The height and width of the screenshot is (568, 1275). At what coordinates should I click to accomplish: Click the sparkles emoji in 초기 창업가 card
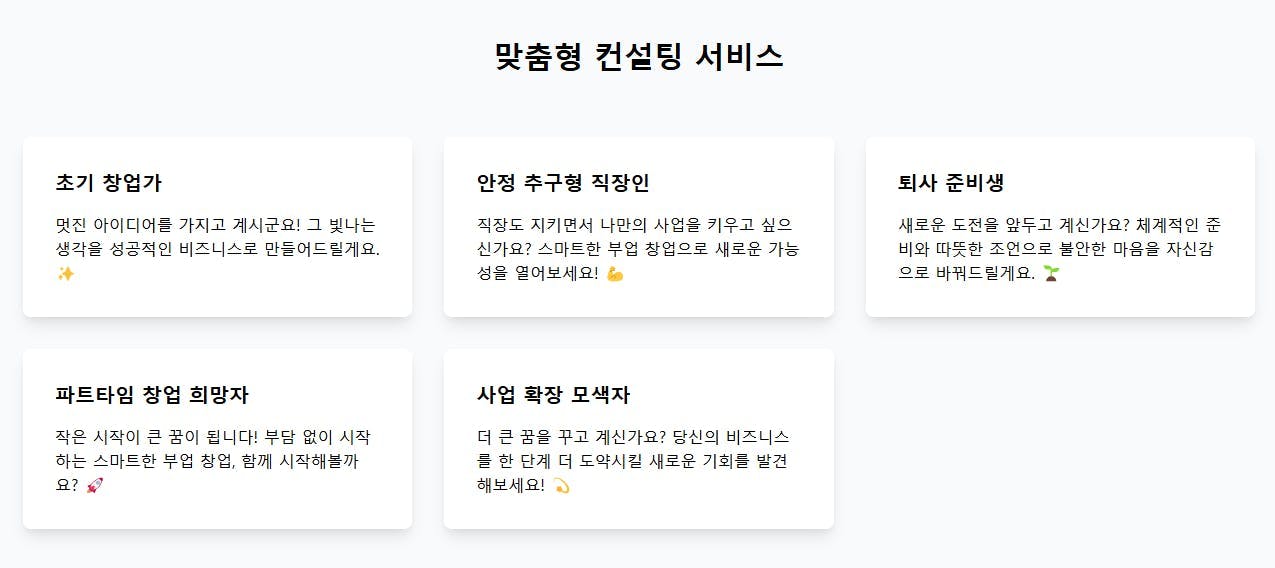tap(66, 273)
